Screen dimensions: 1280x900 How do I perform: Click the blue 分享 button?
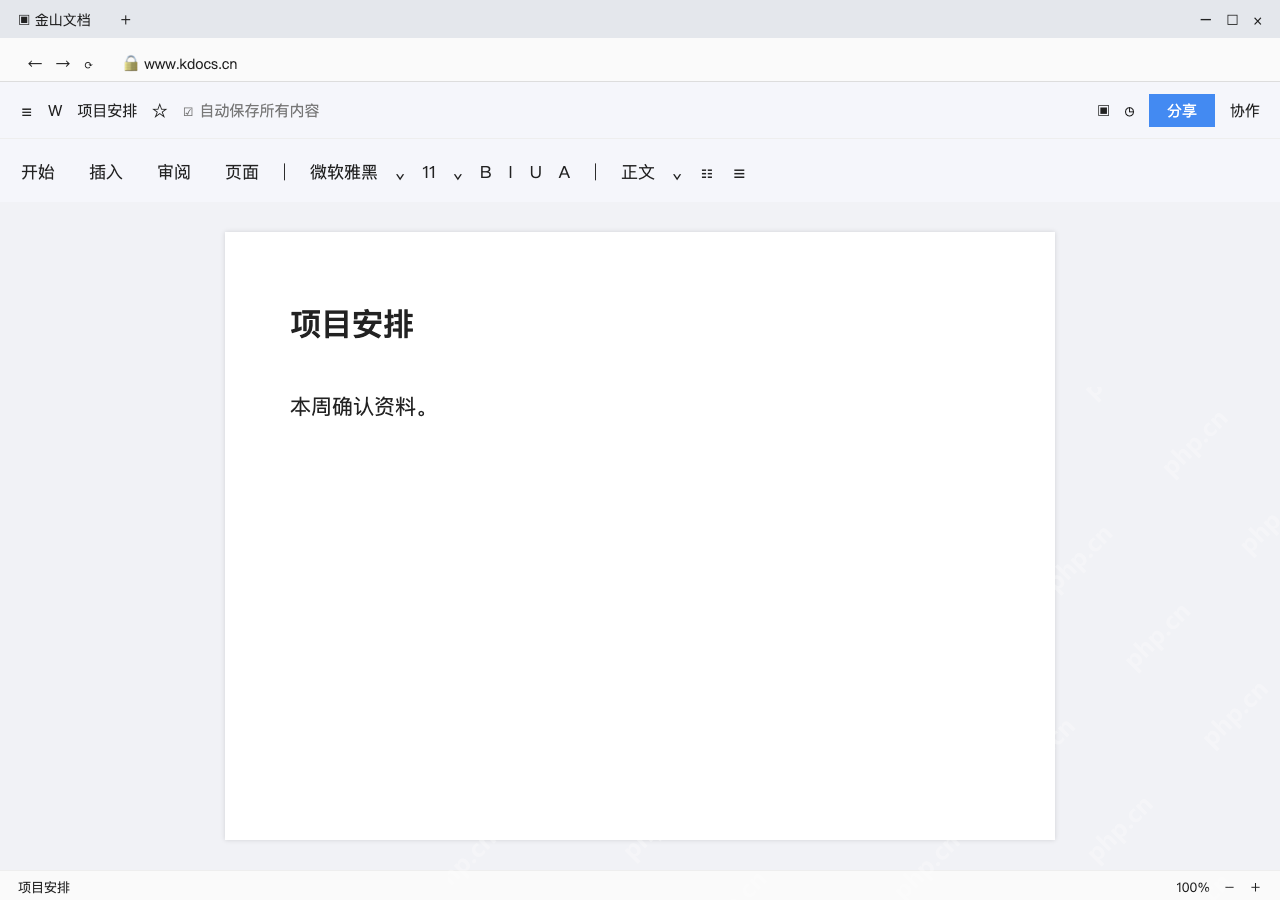point(1182,110)
